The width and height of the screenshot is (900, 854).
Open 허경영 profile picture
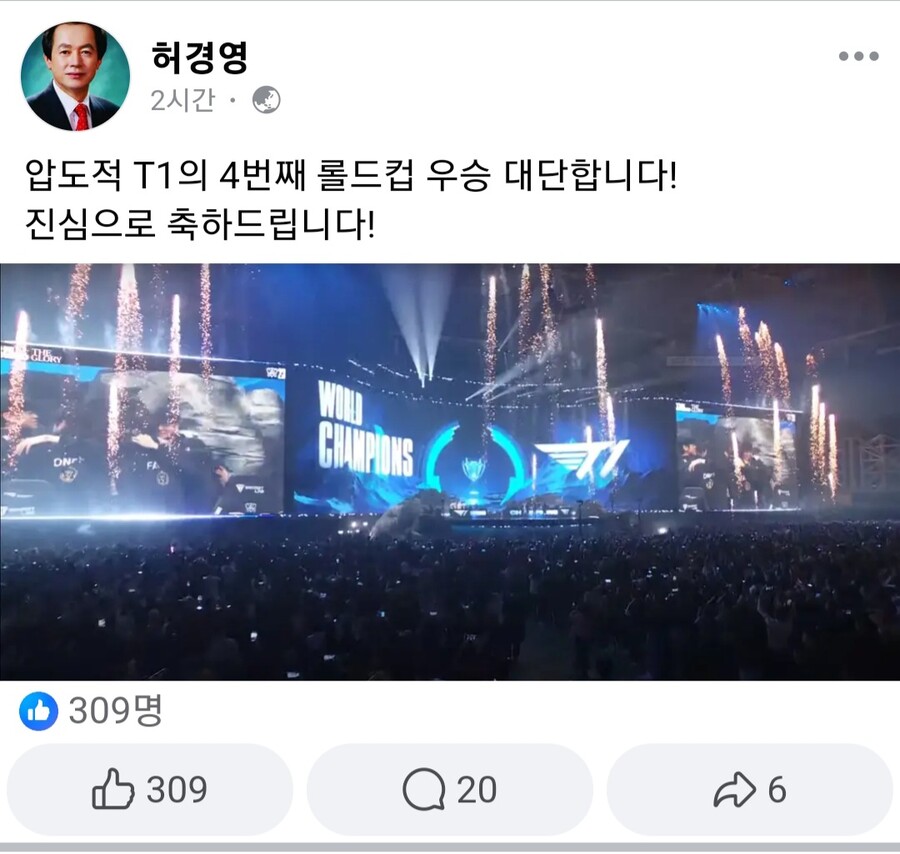[x=75, y=76]
